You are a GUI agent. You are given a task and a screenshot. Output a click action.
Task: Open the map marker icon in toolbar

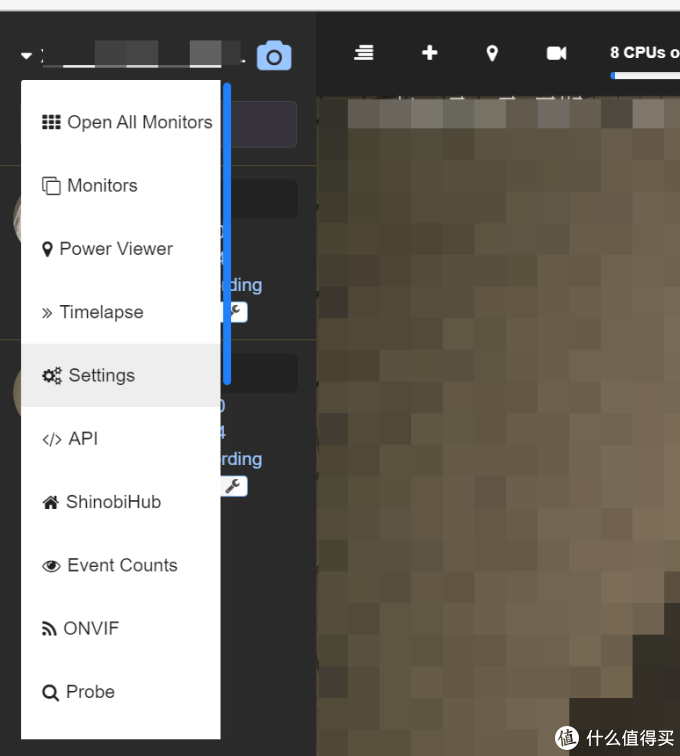click(x=492, y=53)
